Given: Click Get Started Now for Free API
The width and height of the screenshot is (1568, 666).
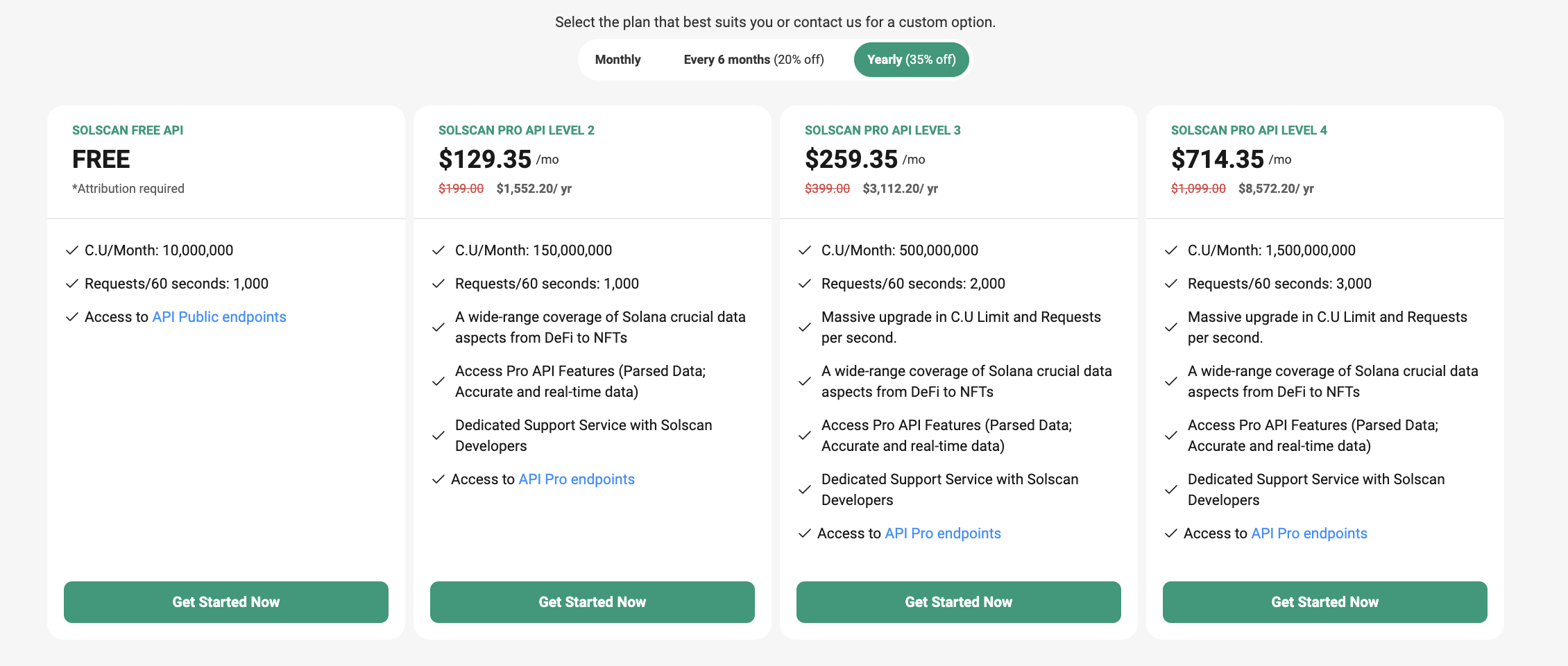Looking at the screenshot, I should tap(226, 601).
